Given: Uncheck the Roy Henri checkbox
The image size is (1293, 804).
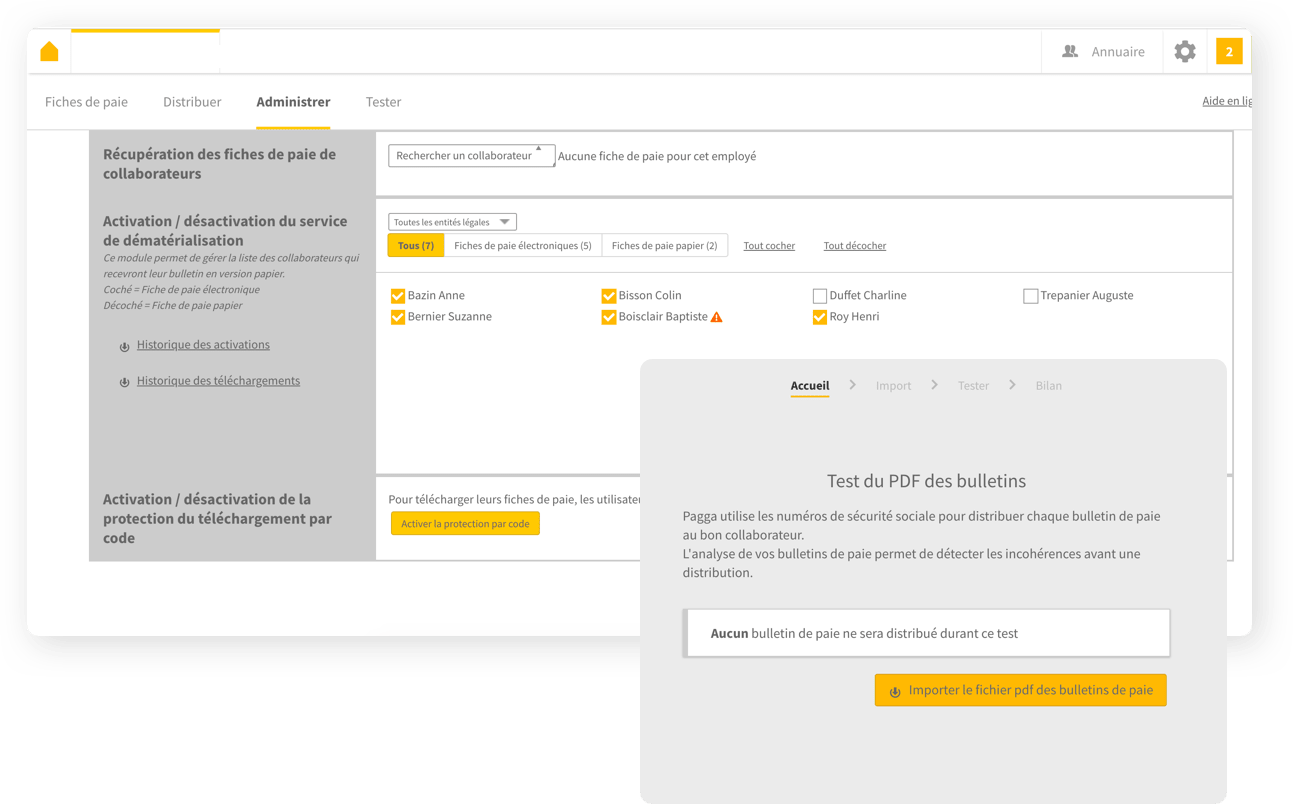Looking at the screenshot, I should [x=819, y=317].
